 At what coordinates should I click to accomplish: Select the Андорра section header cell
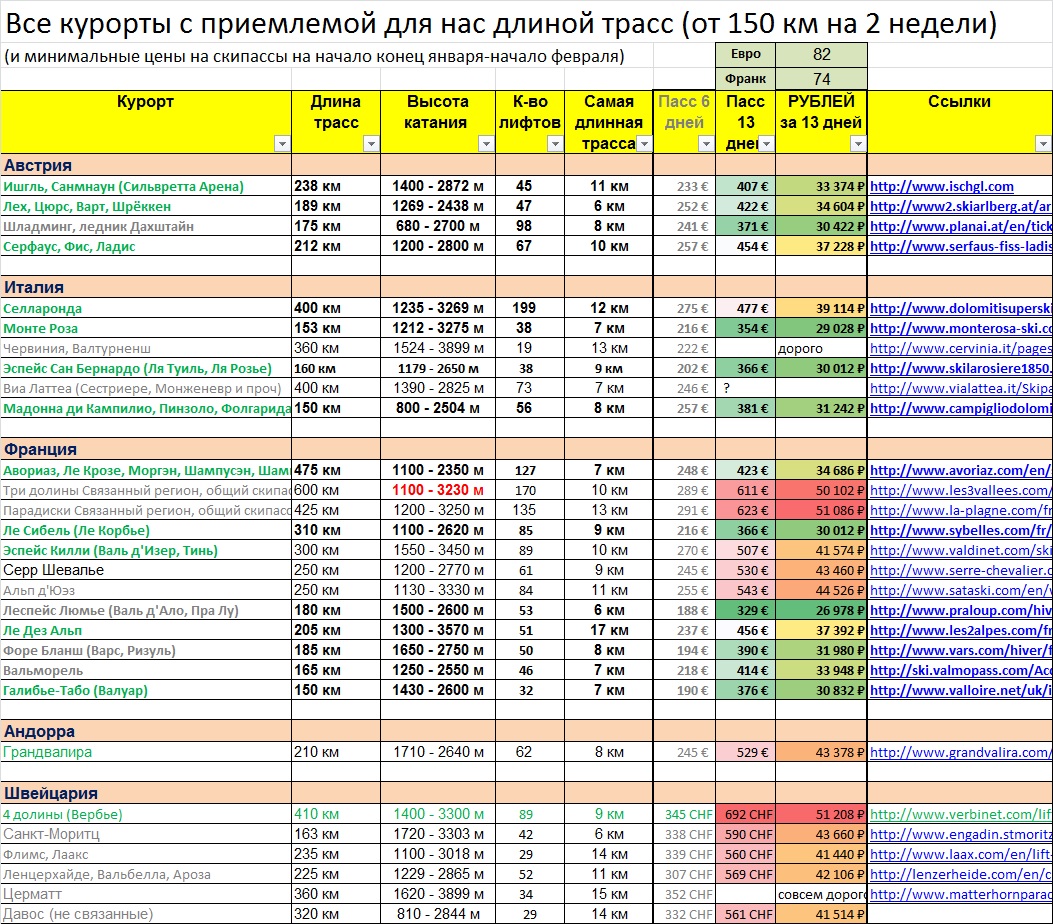coord(146,731)
